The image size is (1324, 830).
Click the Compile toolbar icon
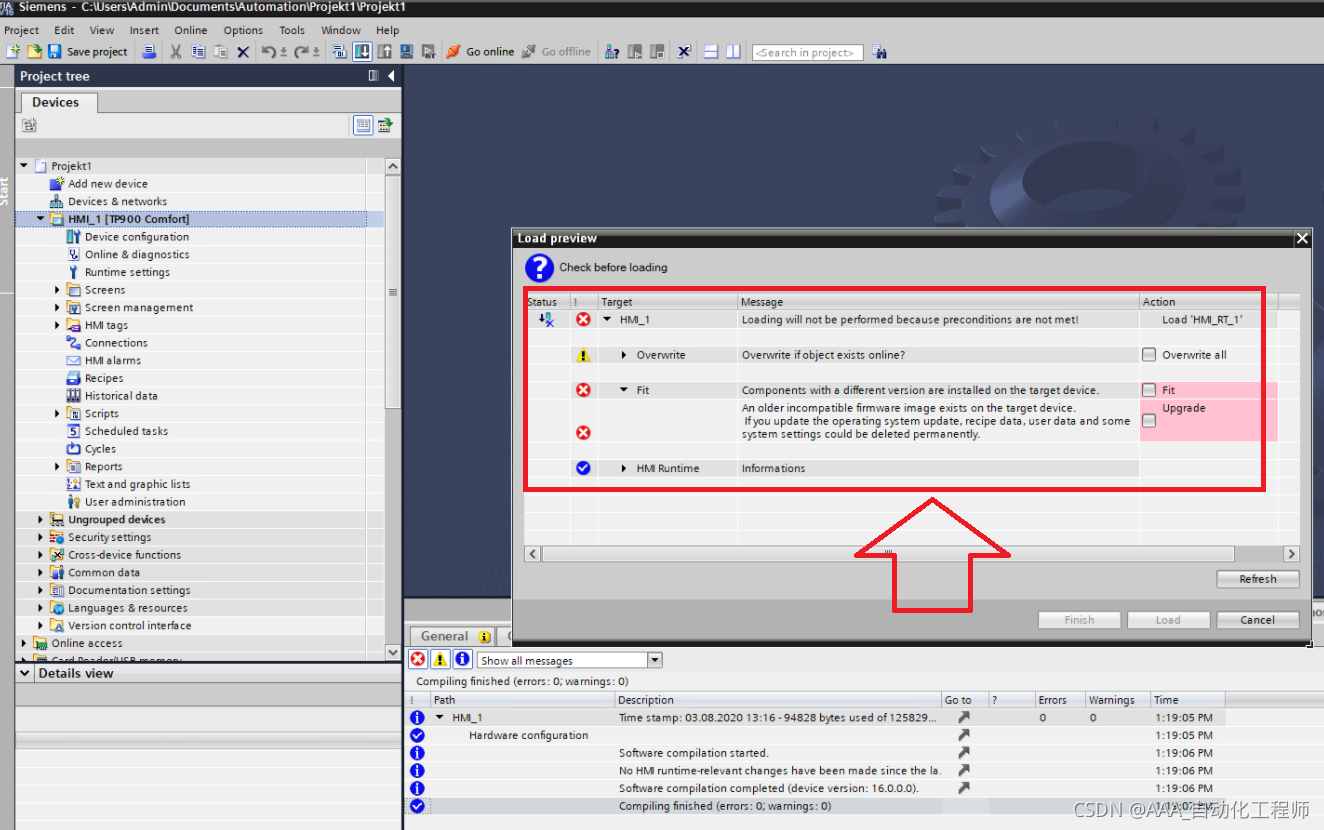[x=339, y=52]
